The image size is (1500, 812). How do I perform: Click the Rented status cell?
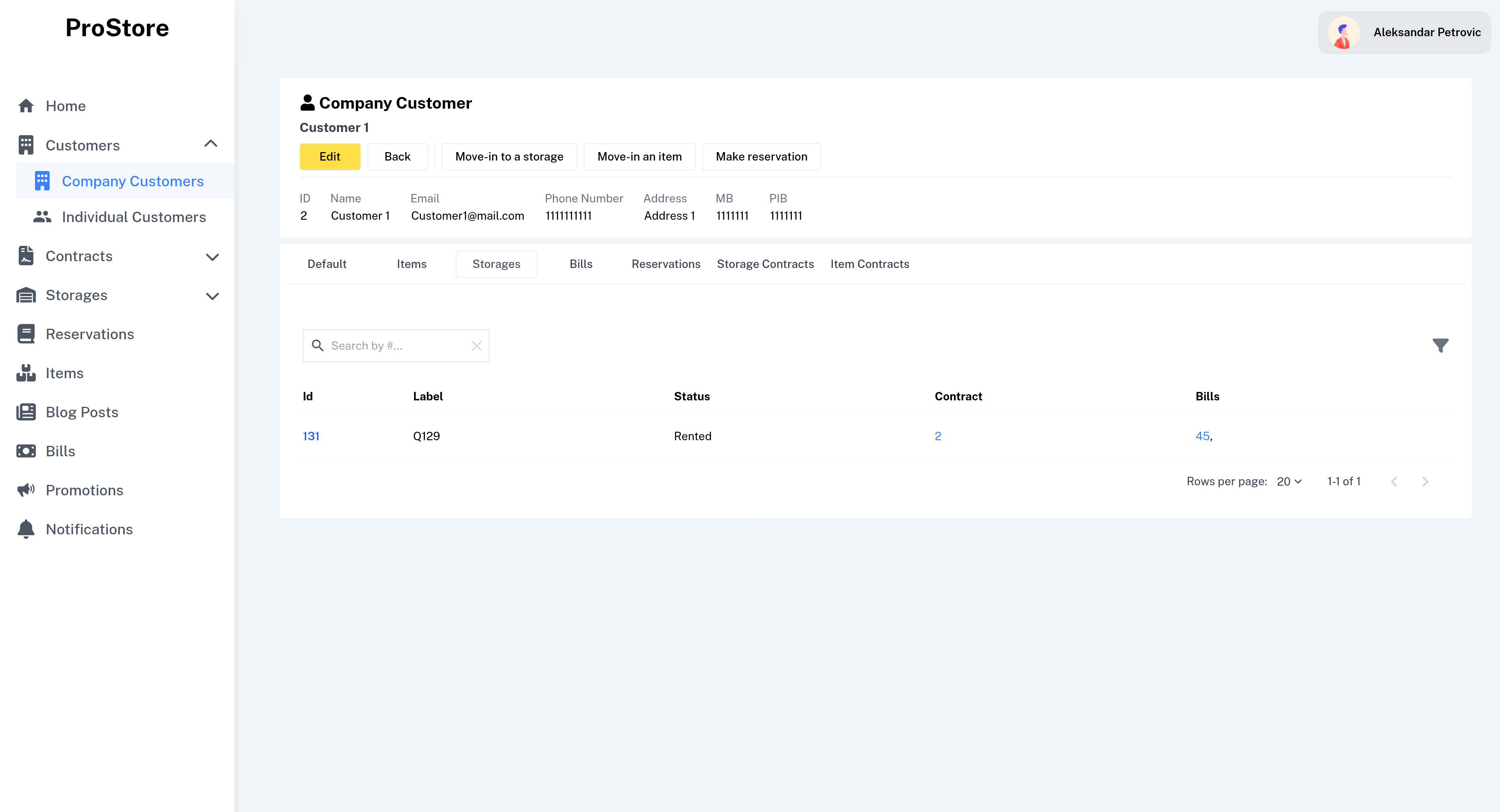[x=692, y=436]
